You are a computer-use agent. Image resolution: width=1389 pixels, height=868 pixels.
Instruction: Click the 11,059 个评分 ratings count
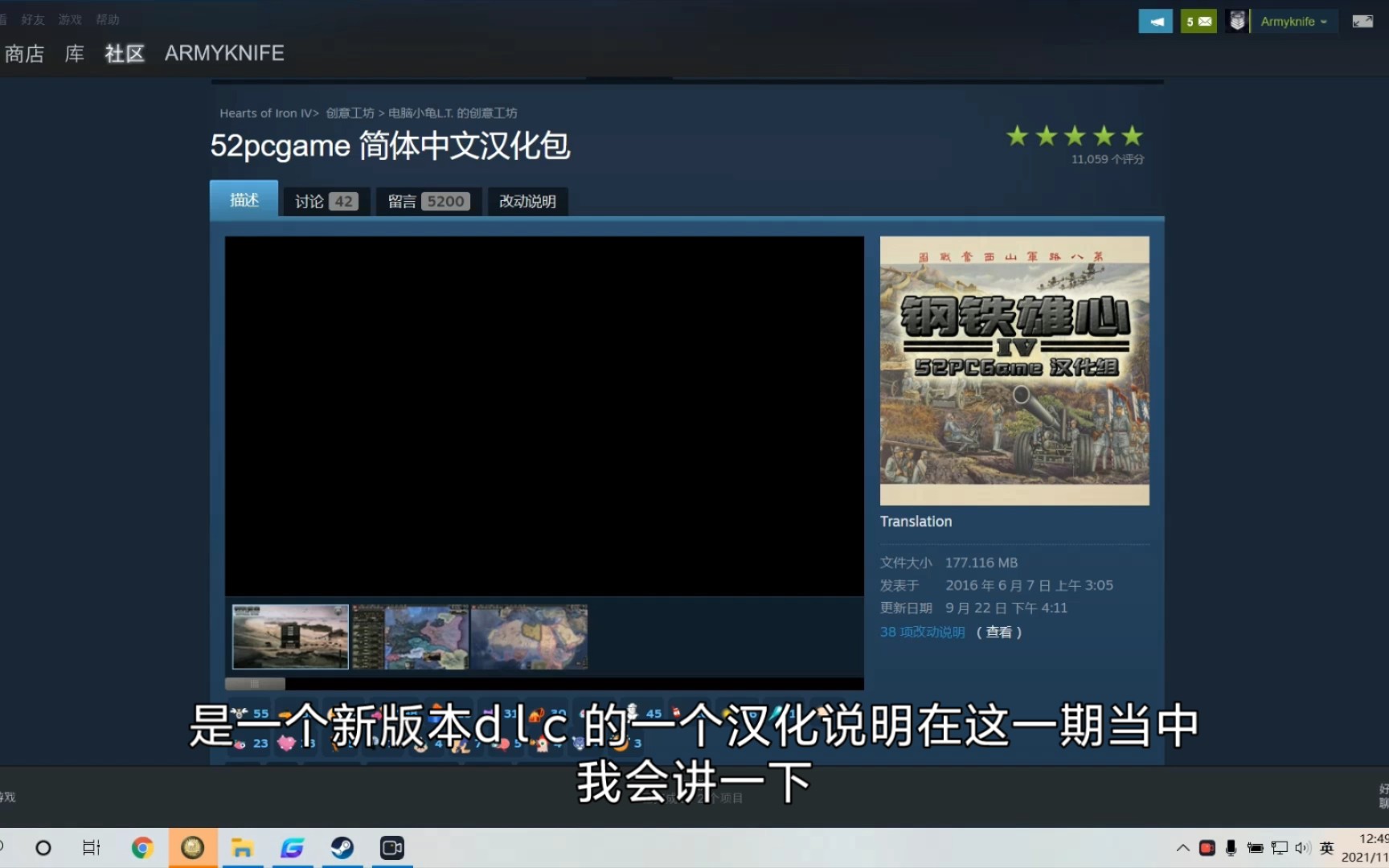tap(1108, 159)
